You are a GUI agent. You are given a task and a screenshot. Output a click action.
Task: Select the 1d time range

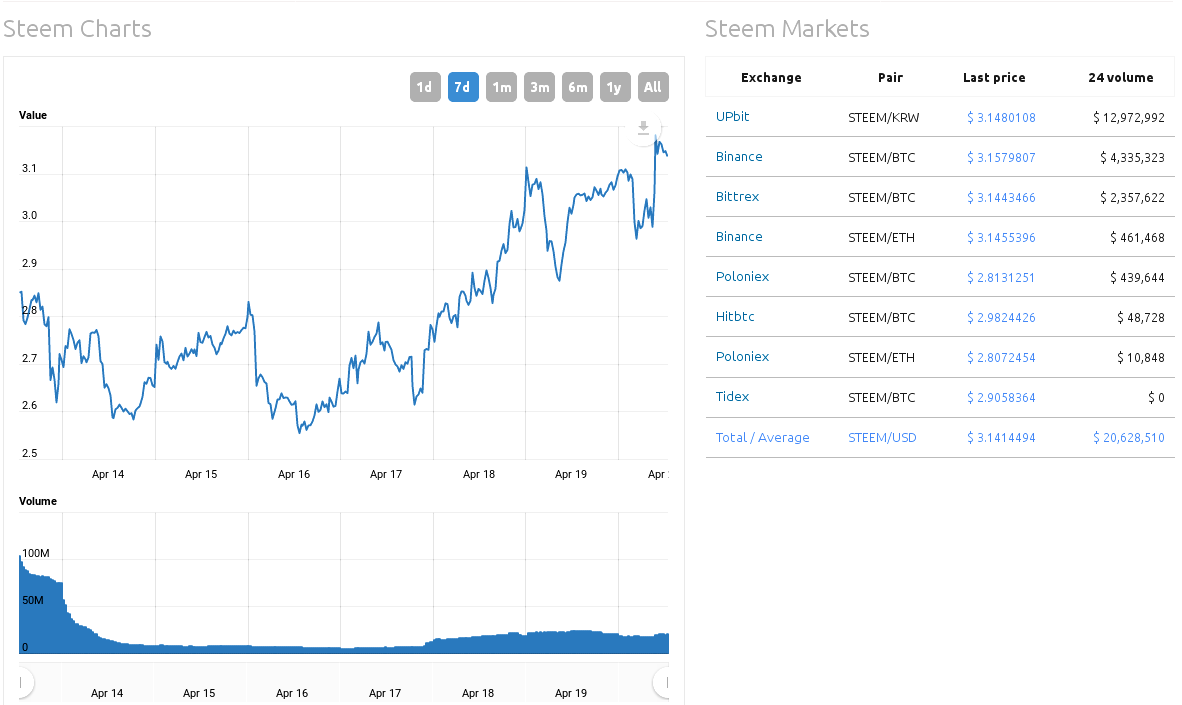coord(425,87)
